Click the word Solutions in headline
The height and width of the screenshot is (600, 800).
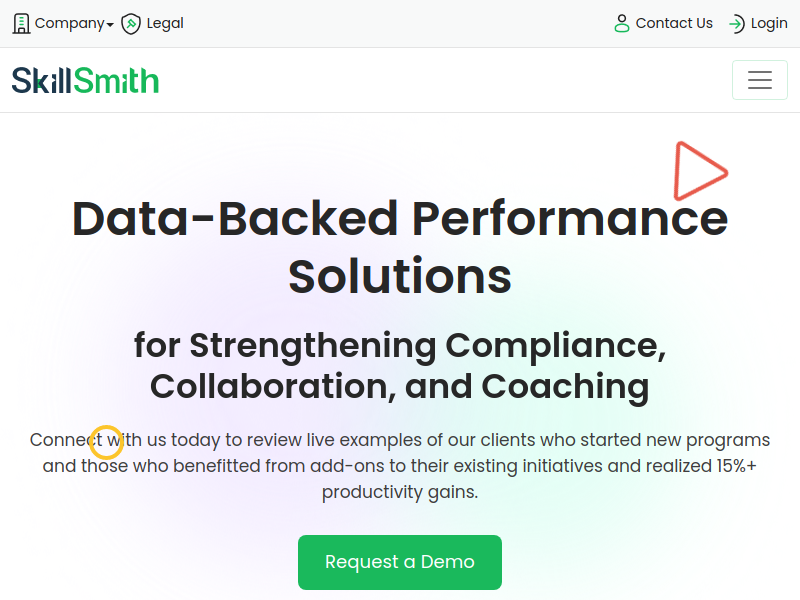tap(400, 277)
